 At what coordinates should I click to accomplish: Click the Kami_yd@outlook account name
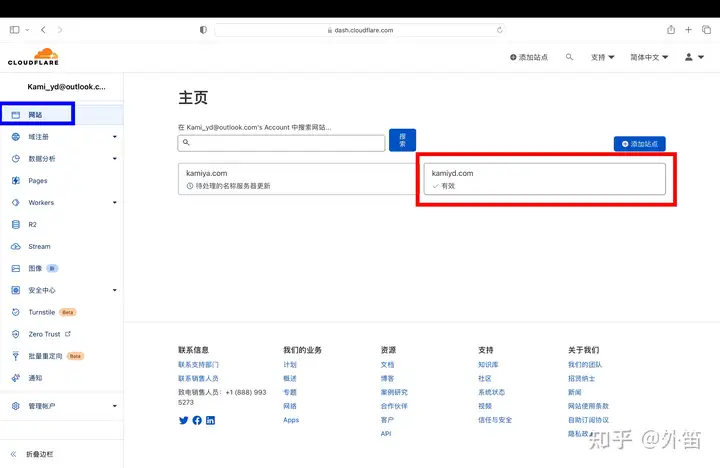click(x=66, y=87)
